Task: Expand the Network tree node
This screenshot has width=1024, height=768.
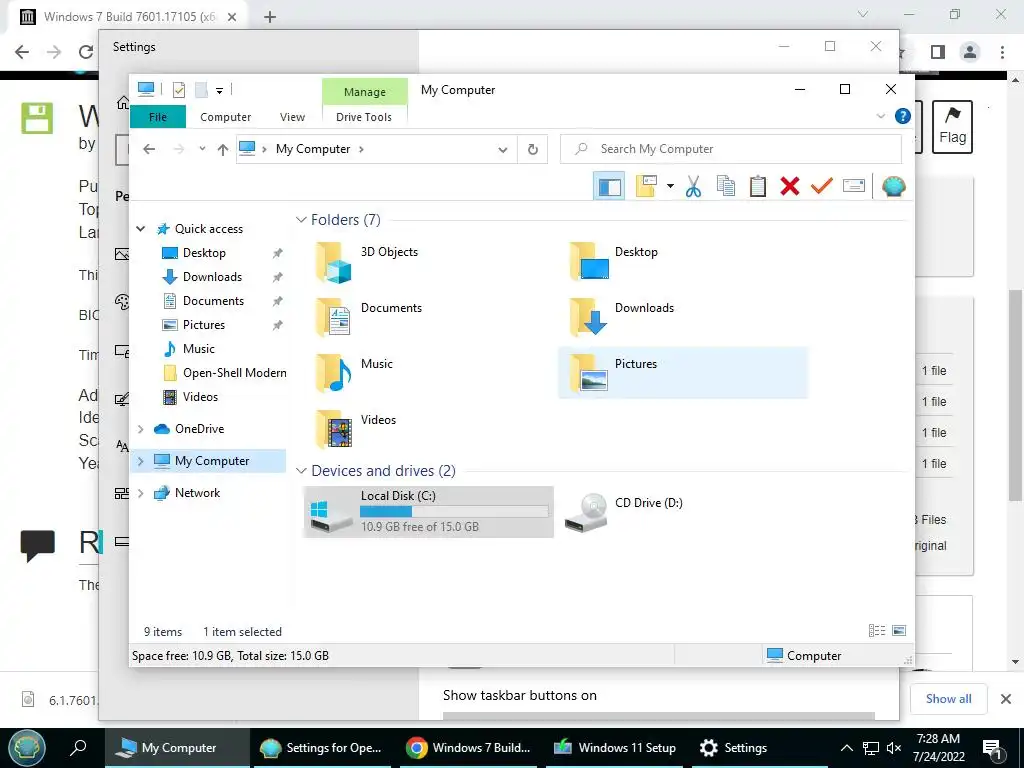Action: coord(140,493)
